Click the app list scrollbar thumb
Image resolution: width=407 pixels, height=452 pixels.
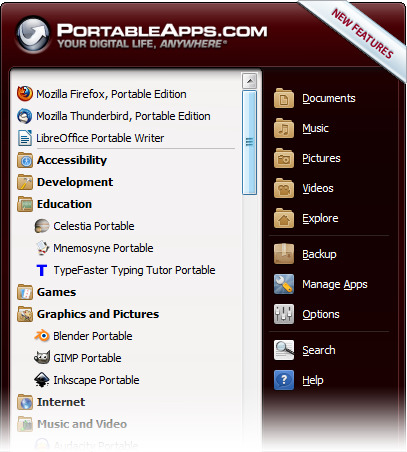point(250,142)
